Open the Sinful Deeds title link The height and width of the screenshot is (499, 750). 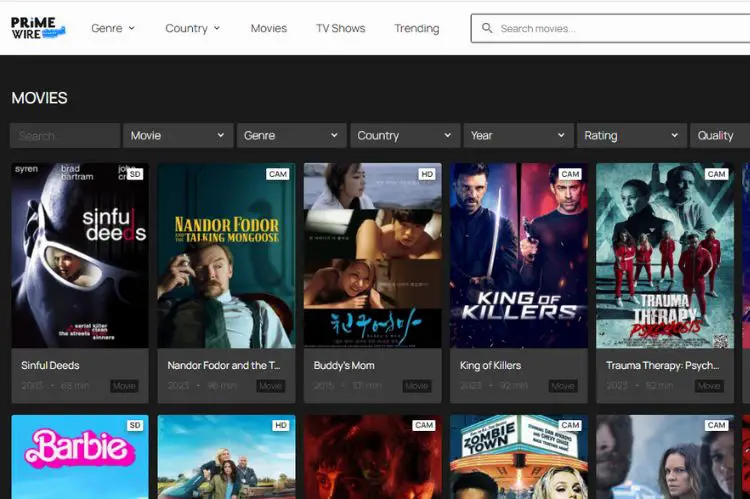click(50, 366)
